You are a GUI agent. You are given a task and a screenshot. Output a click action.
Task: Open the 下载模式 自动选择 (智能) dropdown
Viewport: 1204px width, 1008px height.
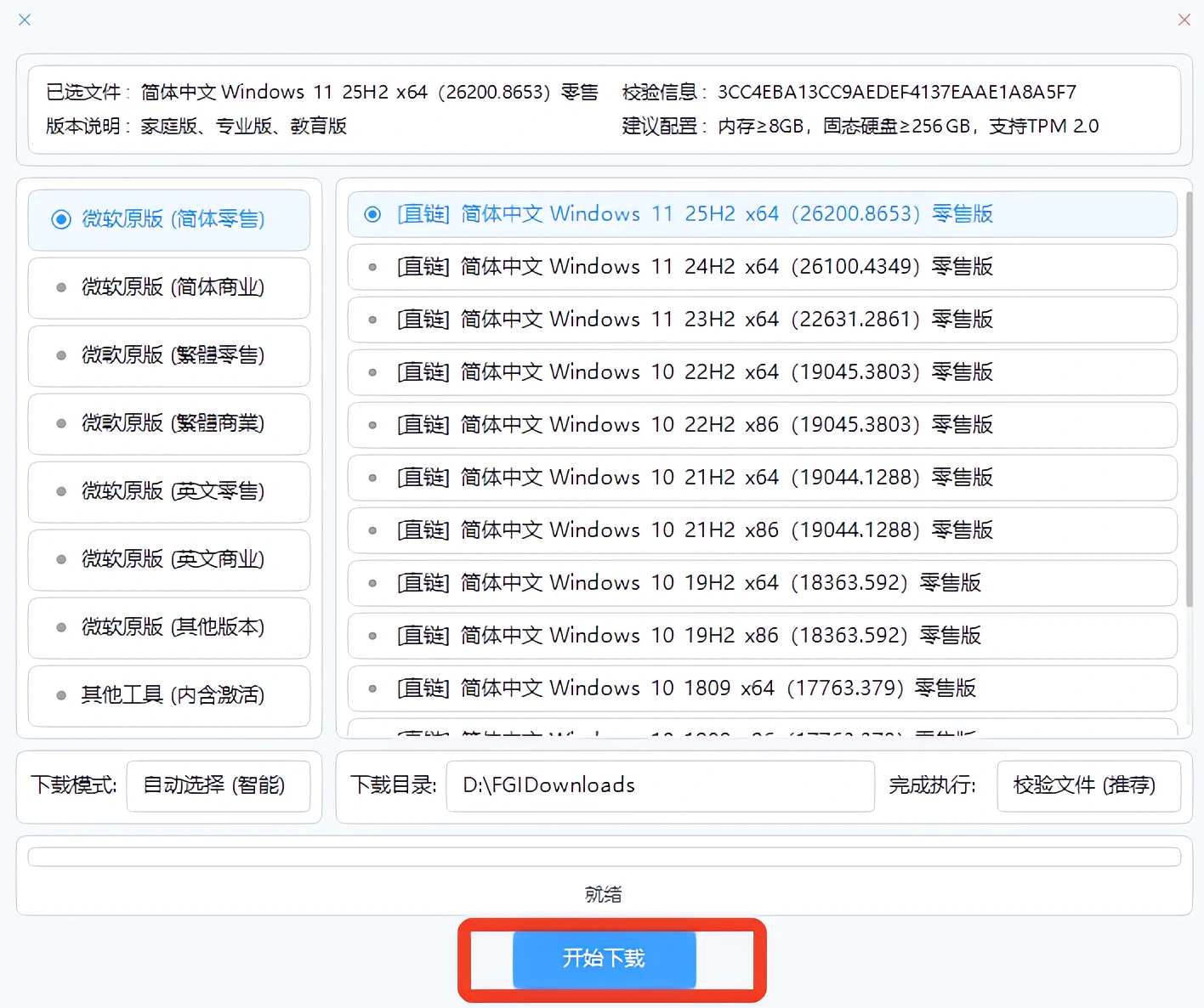[x=219, y=786]
